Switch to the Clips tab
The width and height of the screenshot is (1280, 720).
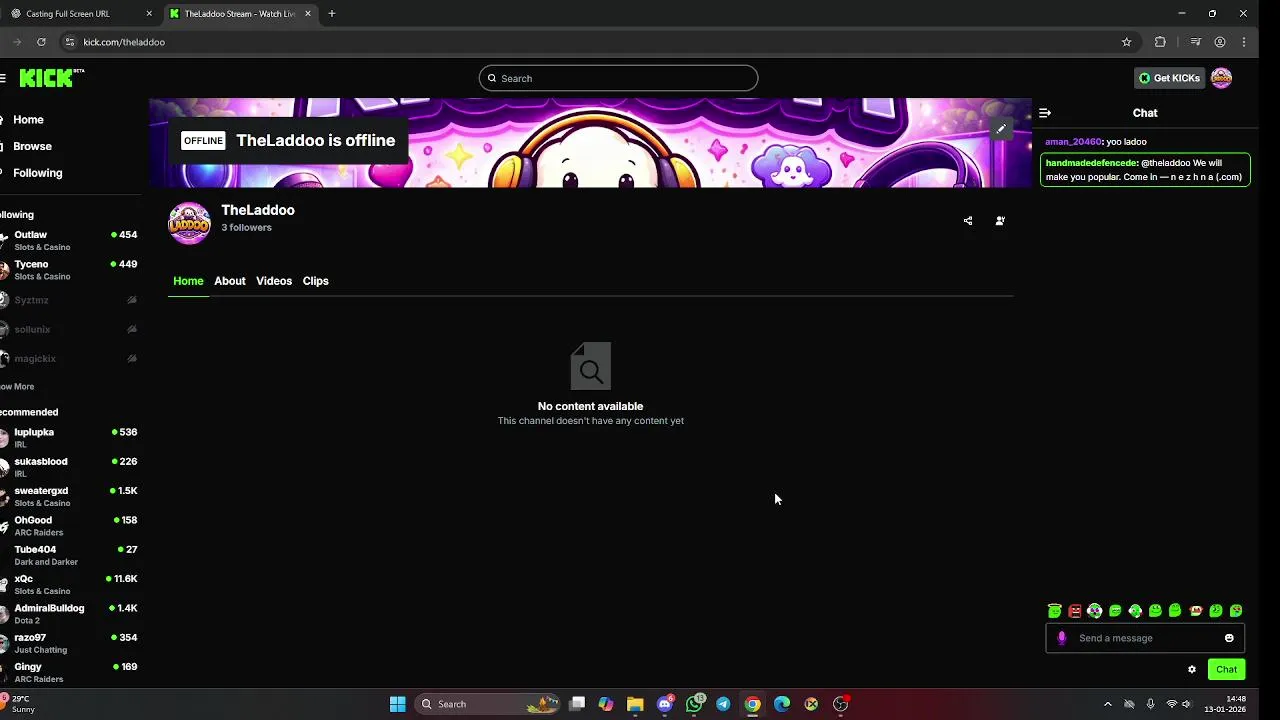(315, 281)
